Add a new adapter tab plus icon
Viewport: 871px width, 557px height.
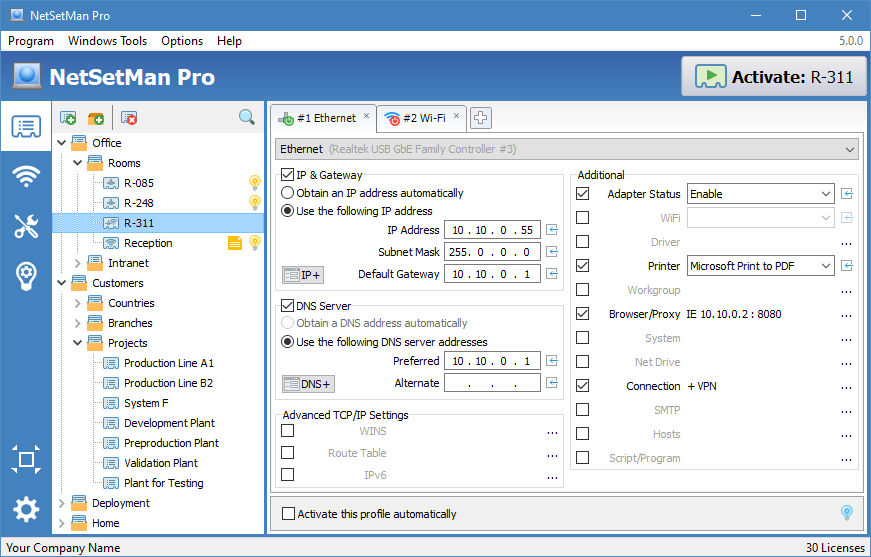[x=480, y=118]
